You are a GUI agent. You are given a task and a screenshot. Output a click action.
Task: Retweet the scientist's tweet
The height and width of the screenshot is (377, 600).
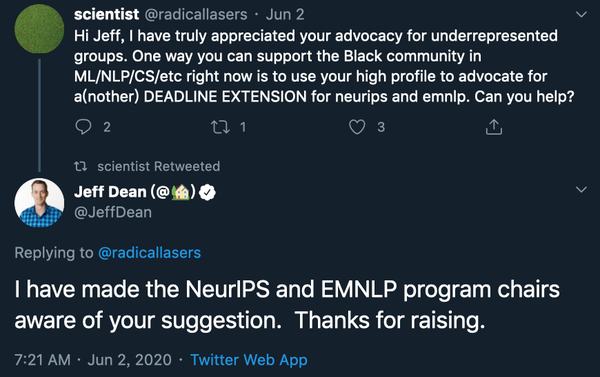220,127
